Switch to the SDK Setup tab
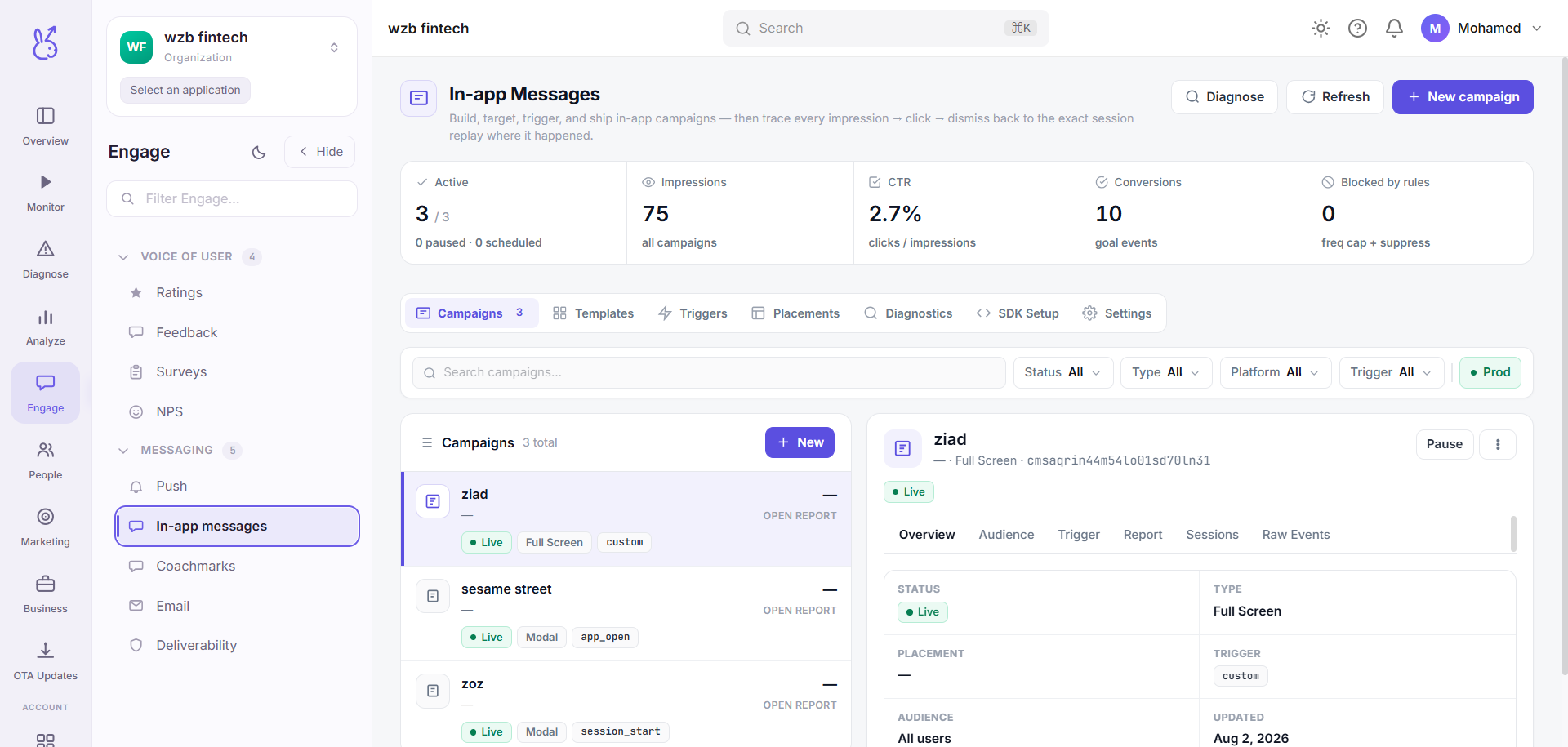This screenshot has width=1568, height=747. coord(1018,313)
